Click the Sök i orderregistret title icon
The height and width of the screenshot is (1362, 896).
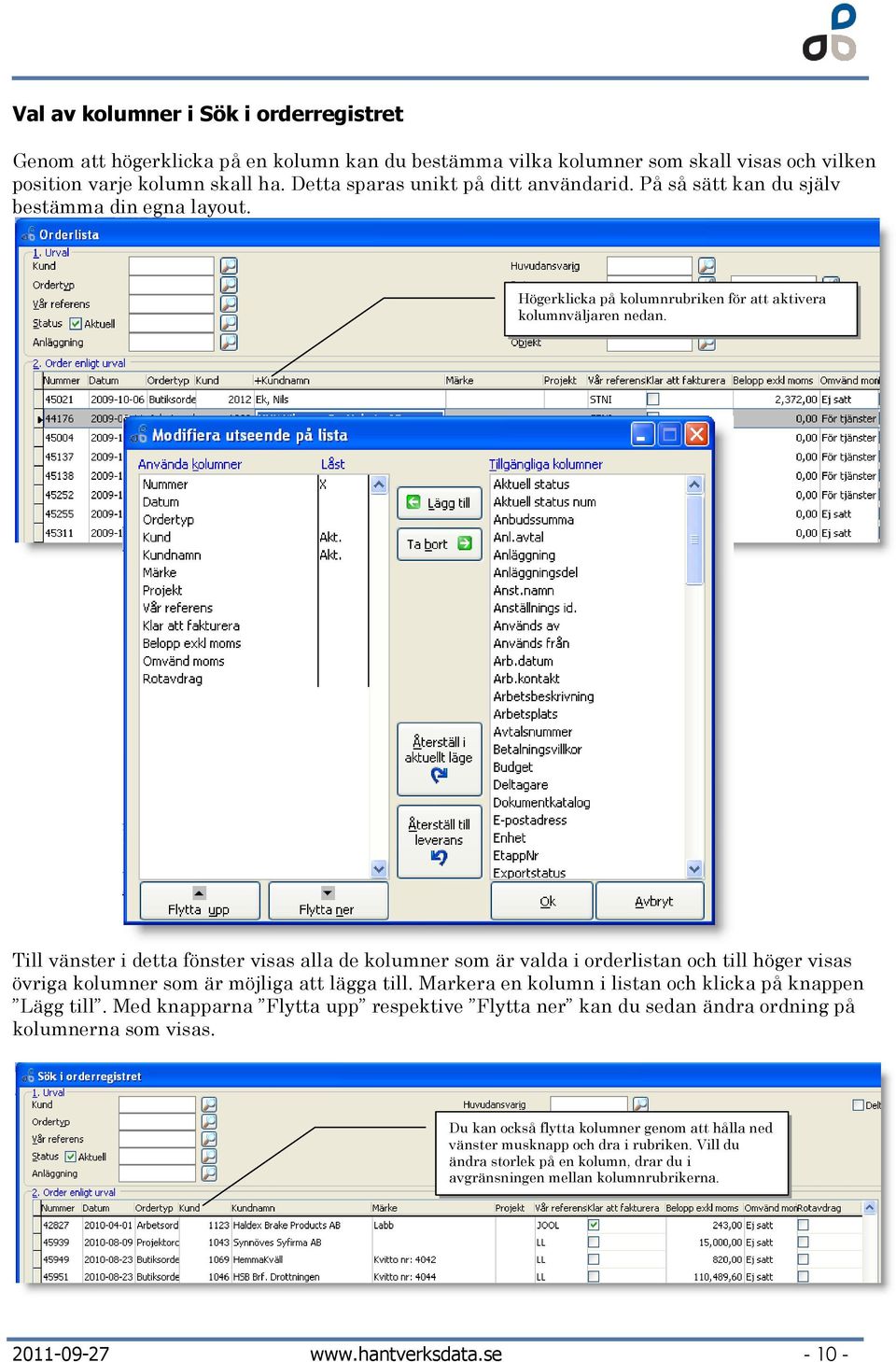coord(27,1076)
